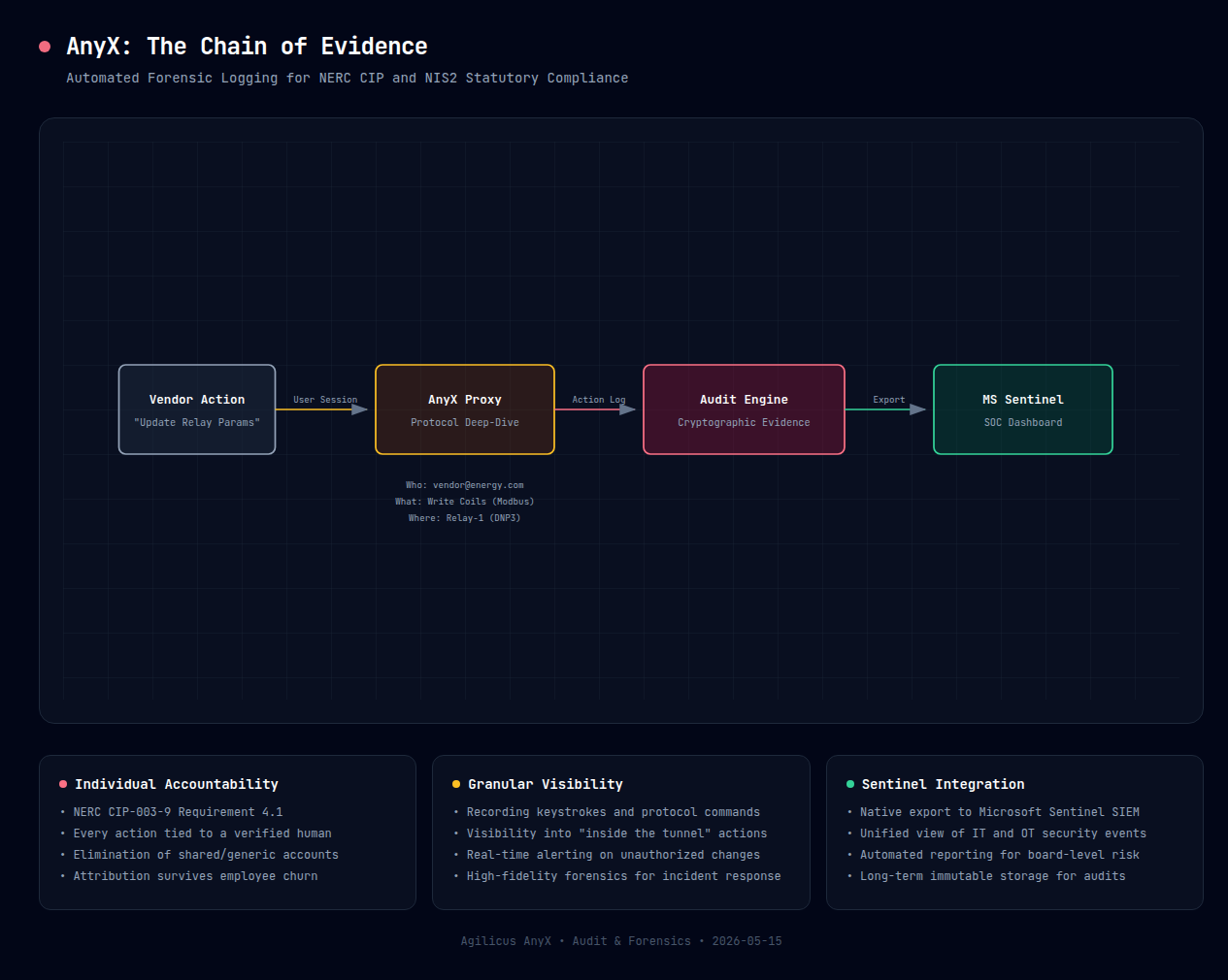Click the red dot beside page title

click(x=45, y=47)
